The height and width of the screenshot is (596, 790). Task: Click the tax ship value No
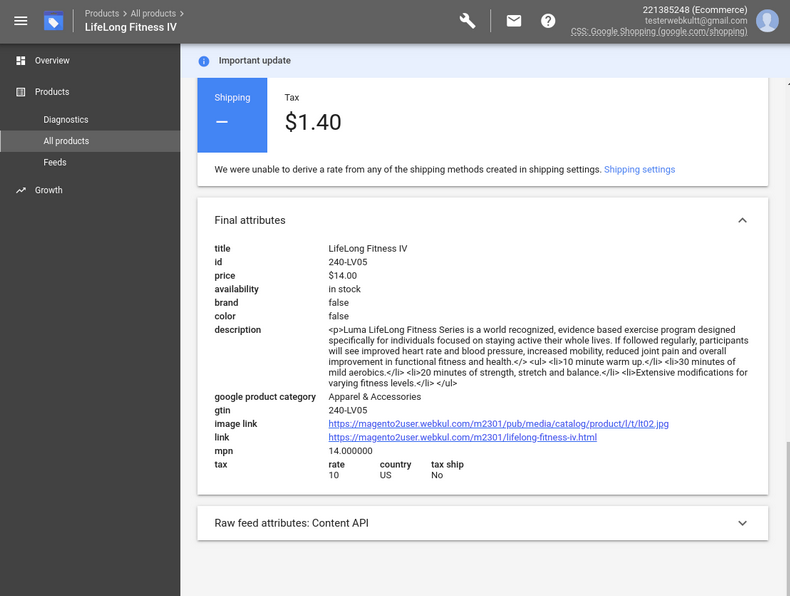tap(437, 475)
